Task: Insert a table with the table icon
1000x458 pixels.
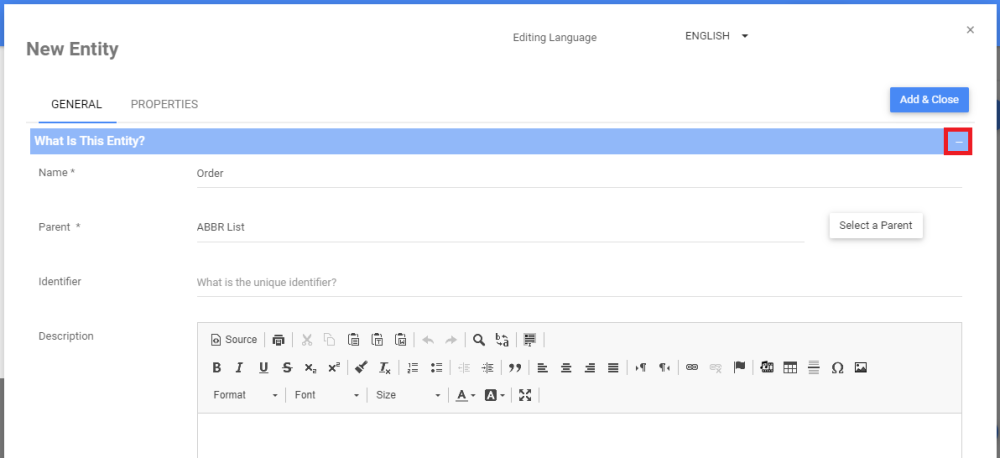Action: [x=790, y=368]
